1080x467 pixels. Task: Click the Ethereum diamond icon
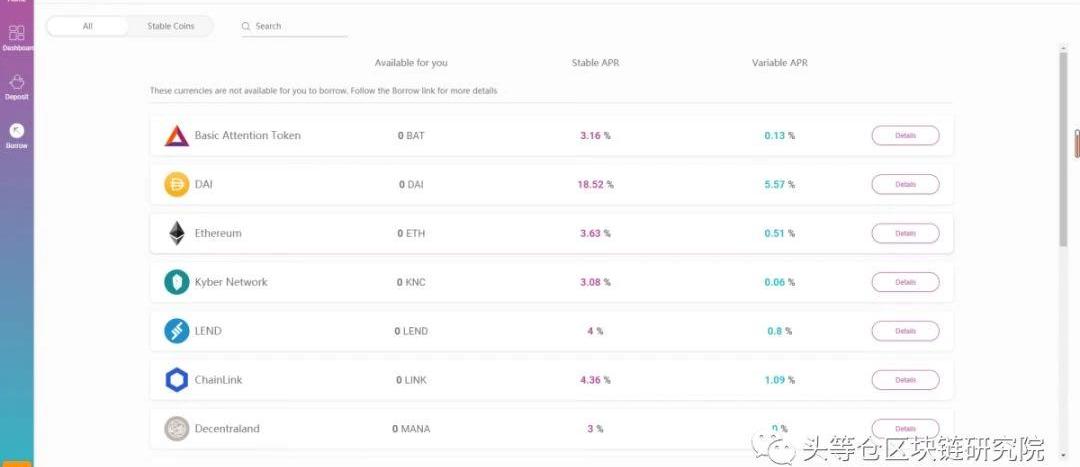[176, 234]
